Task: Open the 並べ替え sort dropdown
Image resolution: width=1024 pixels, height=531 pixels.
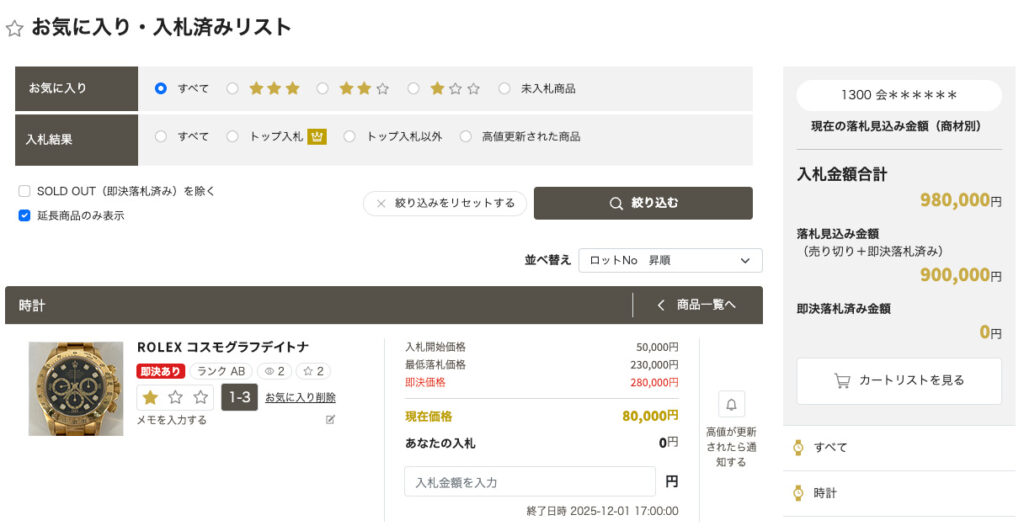Action: click(x=670, y=260)
